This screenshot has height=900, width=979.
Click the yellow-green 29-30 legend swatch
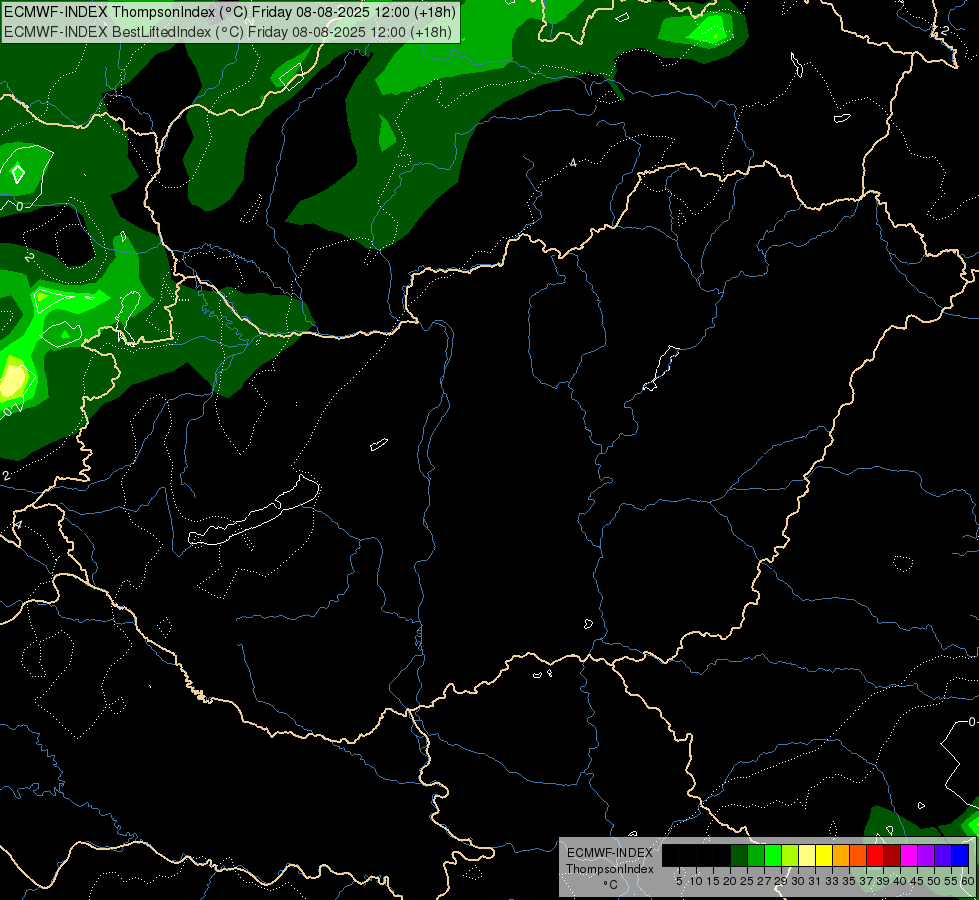tap(790, 855)
